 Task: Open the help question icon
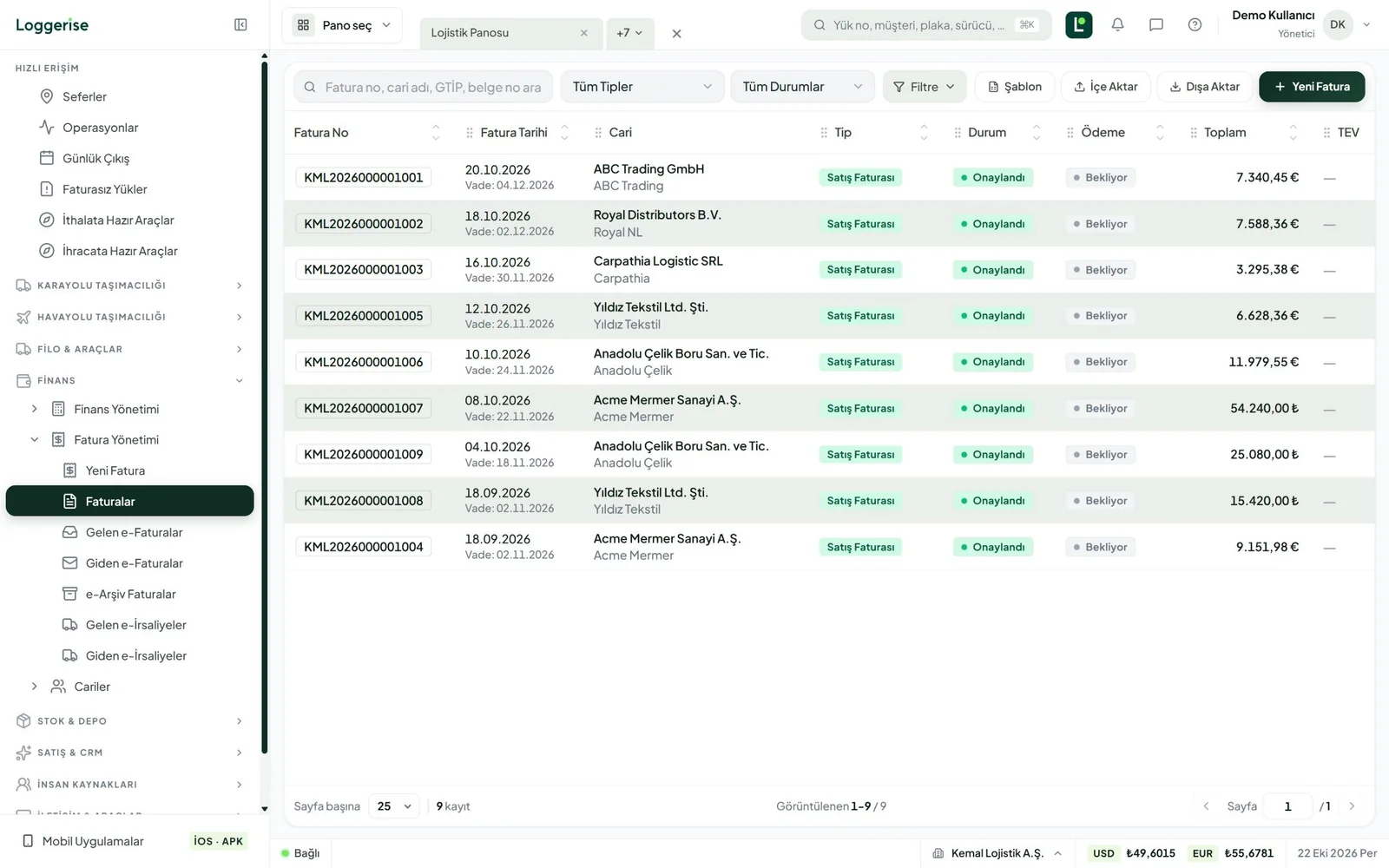tap(1195, 25)
